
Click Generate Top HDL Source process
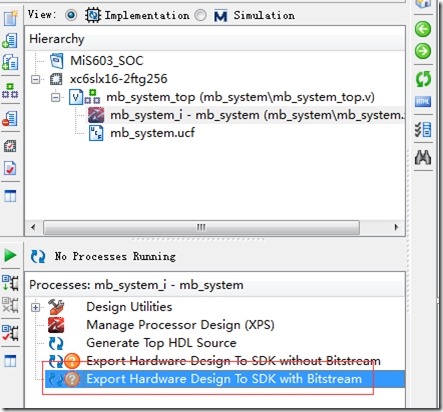click(161, 343)
